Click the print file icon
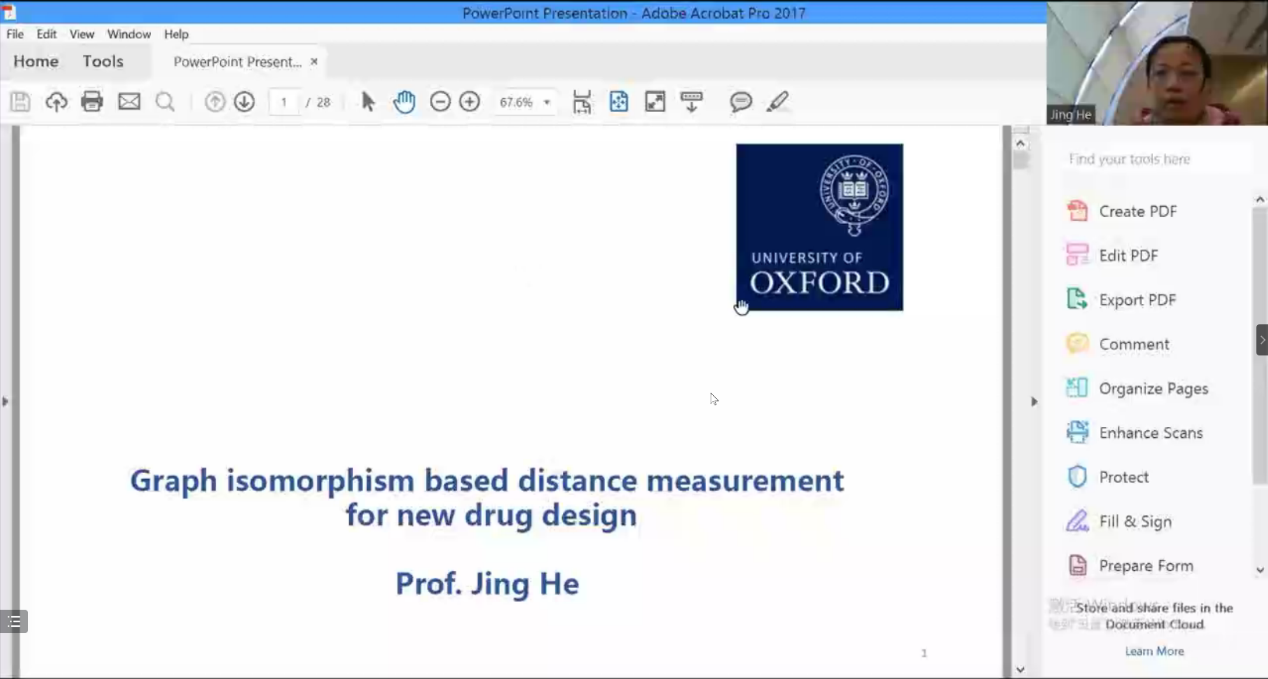The image size is (1268, 679). 92,101
